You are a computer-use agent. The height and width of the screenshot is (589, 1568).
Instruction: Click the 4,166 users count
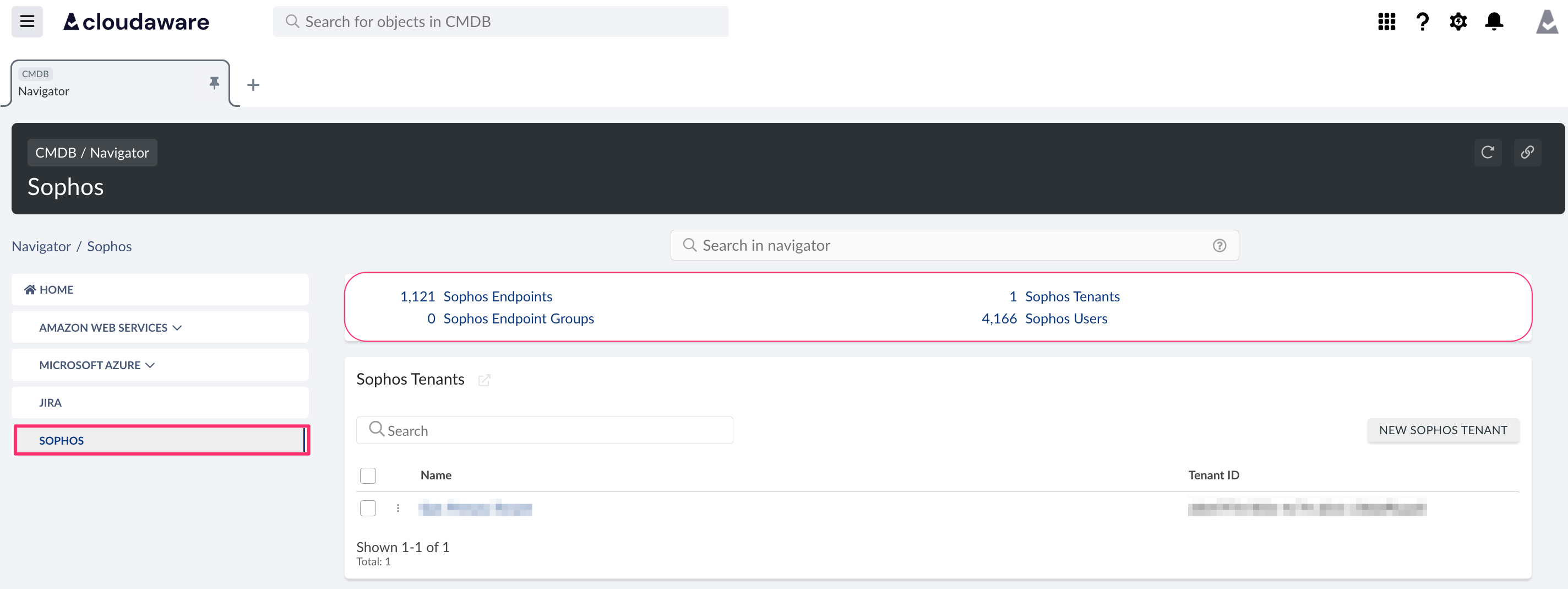[x=999, y=318]
